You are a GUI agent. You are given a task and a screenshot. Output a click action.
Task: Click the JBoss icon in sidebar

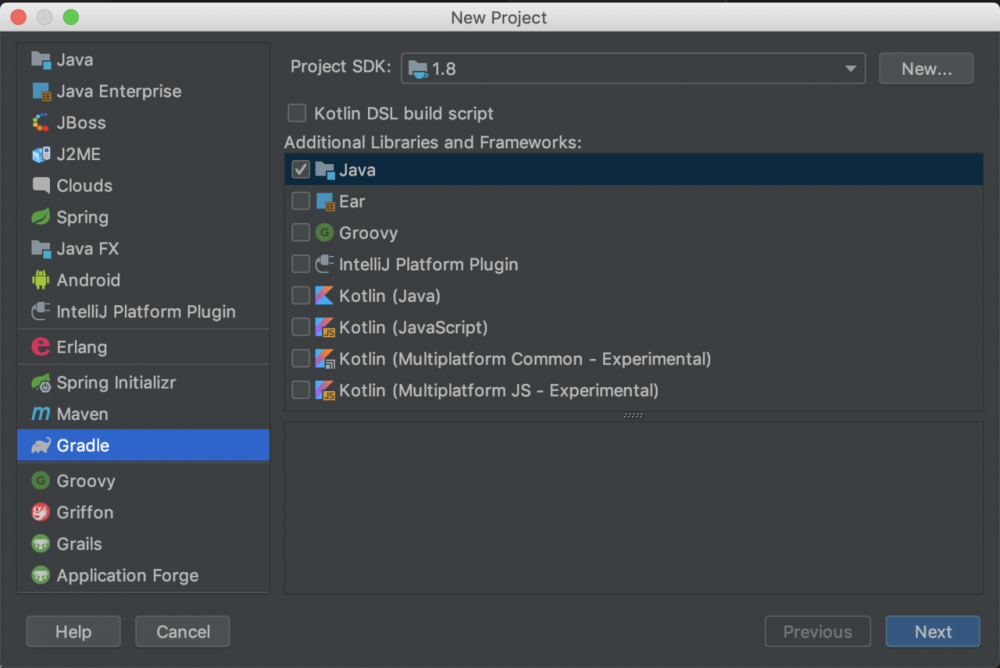[x=41, y=123]
